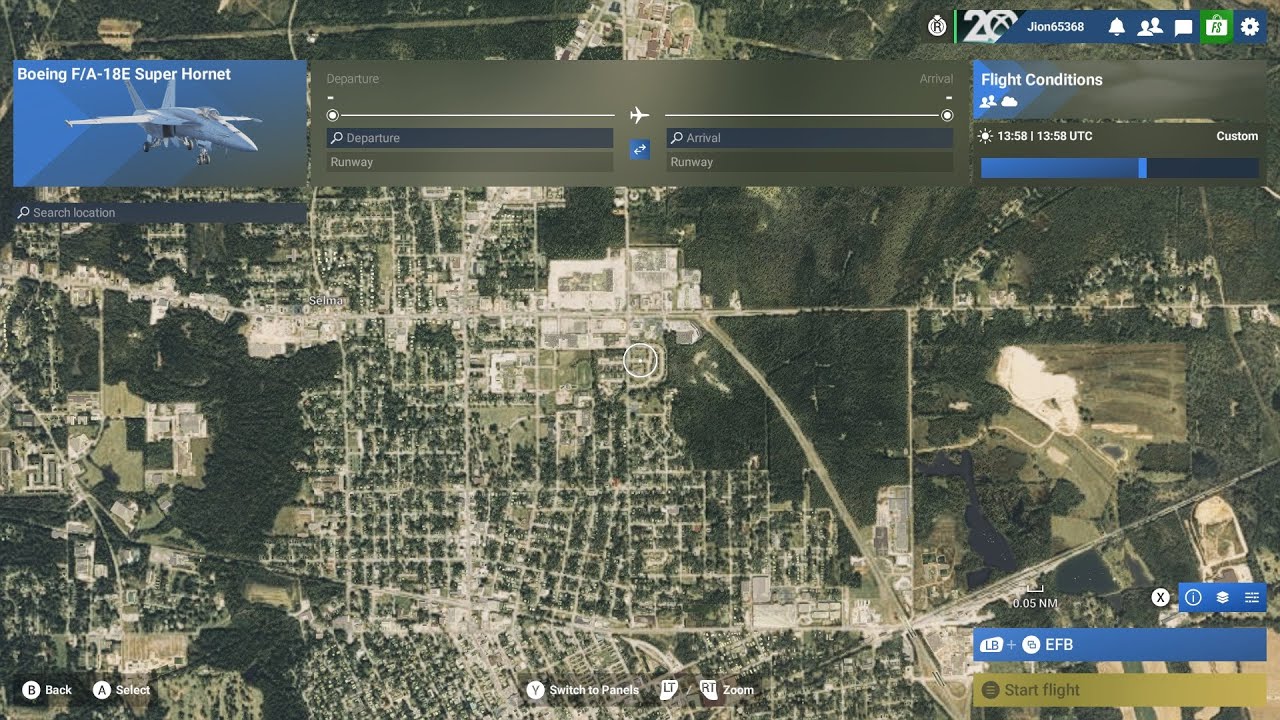This screenshot has width=1280, height=720.
Task: Click the RT zoom trigger icon
Action: (709, 689)
